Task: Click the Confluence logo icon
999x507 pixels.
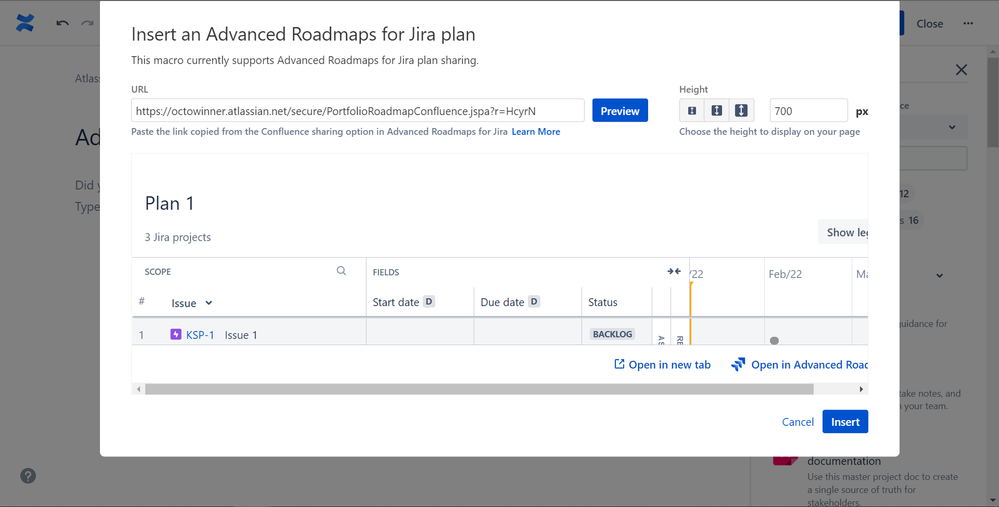Action: pos(25,24)
